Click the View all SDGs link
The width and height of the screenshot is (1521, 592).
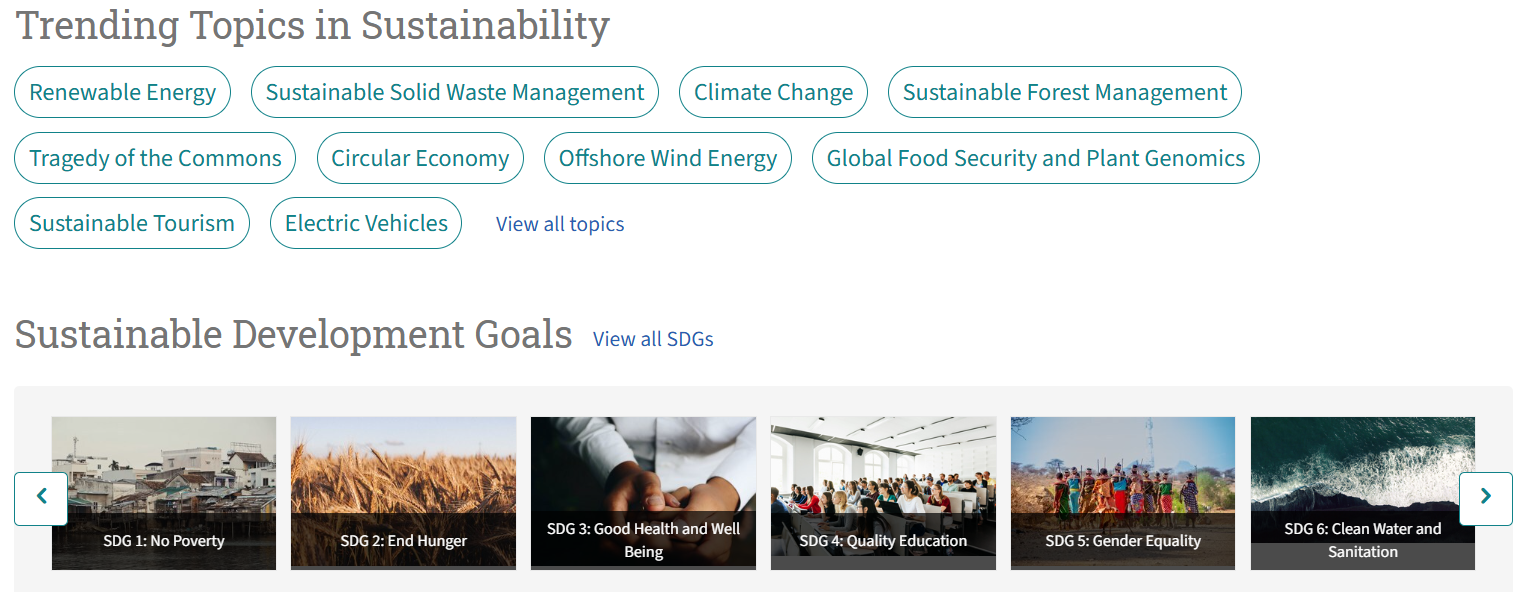[653, 339]
